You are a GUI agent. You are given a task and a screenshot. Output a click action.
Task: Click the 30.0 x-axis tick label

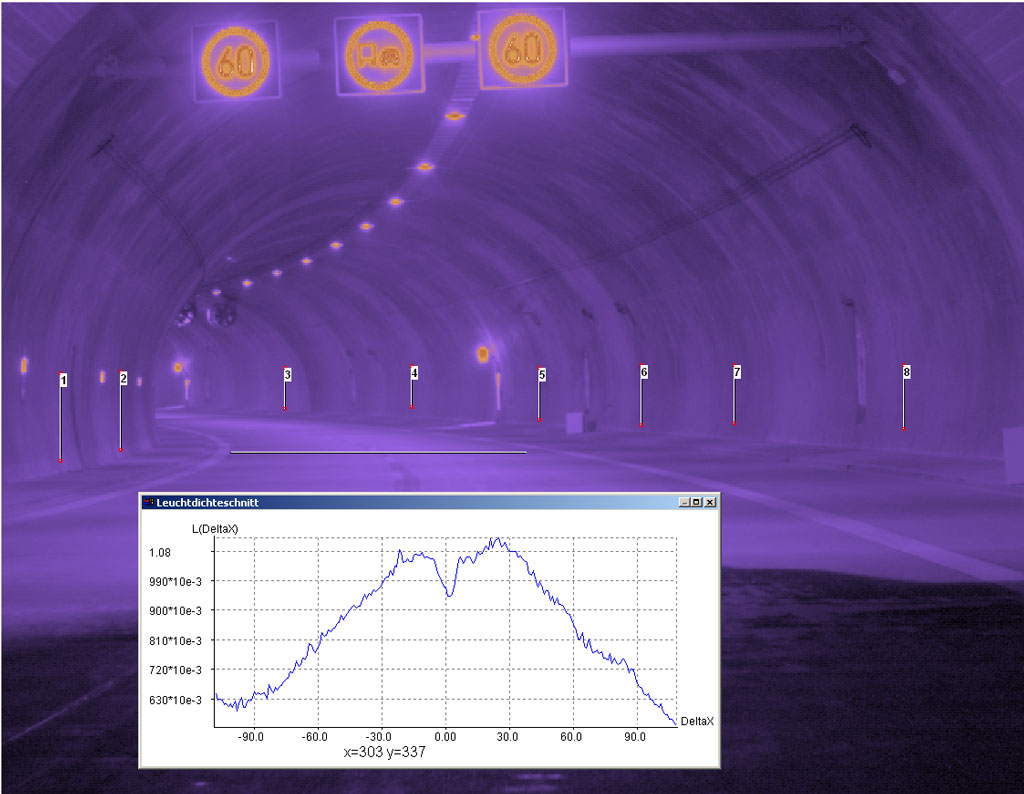507,737
